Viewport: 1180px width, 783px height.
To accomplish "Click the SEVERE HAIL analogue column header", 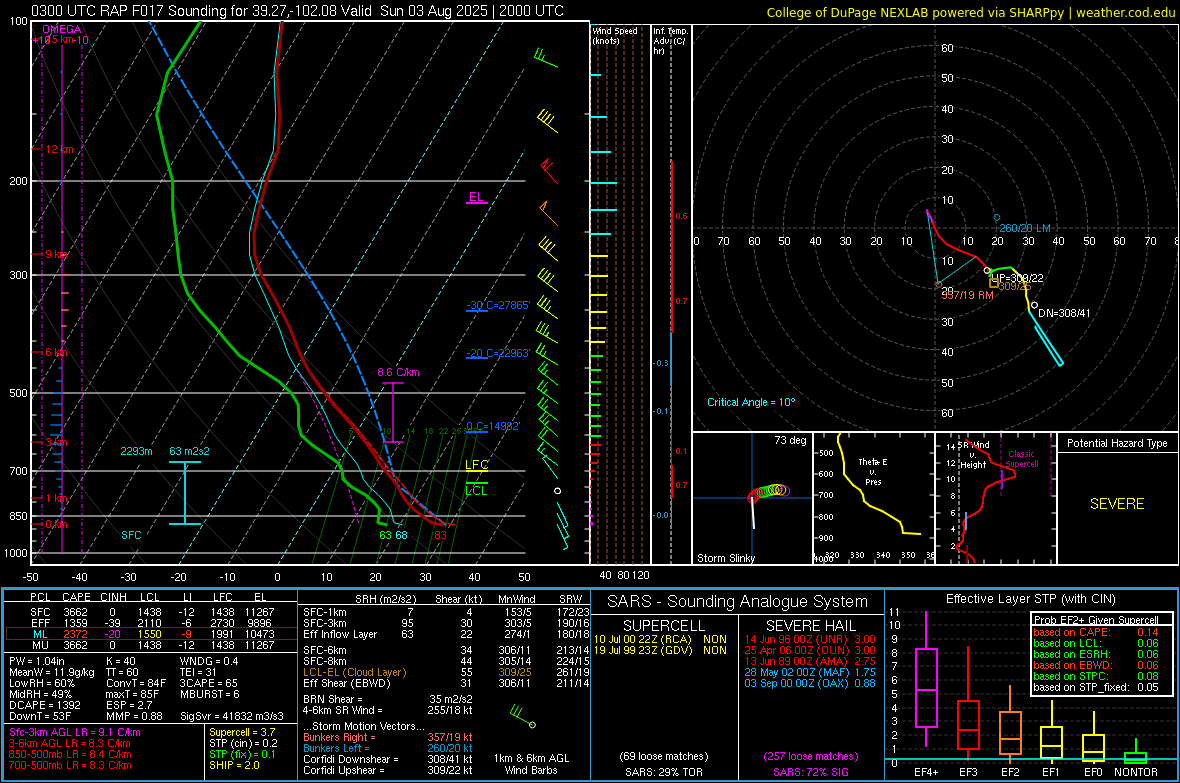I will tap(810, 626).
